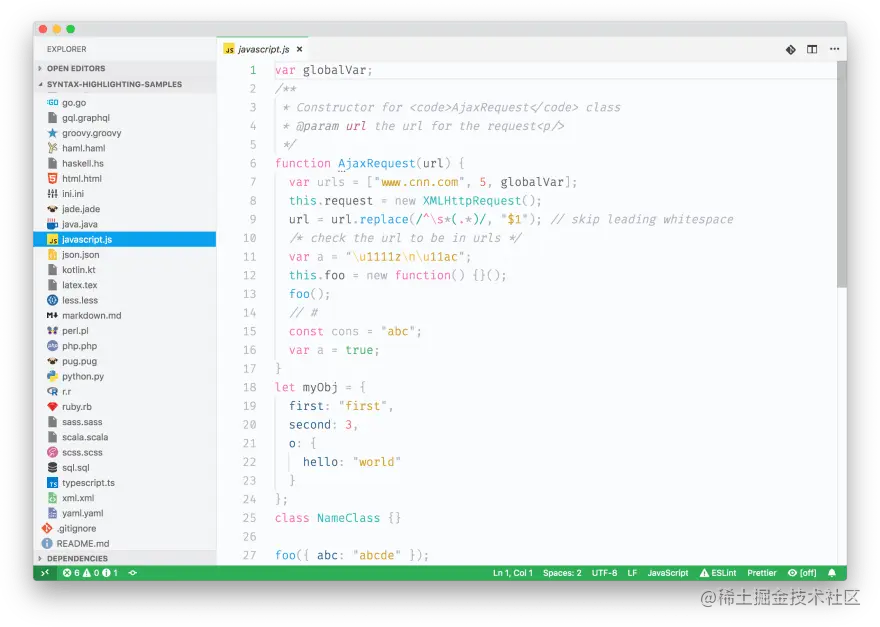Viewport: 880px width, 627px height.
Task: Click the Perl icon beside perl.pl
Action: click(x=52, y=331)
